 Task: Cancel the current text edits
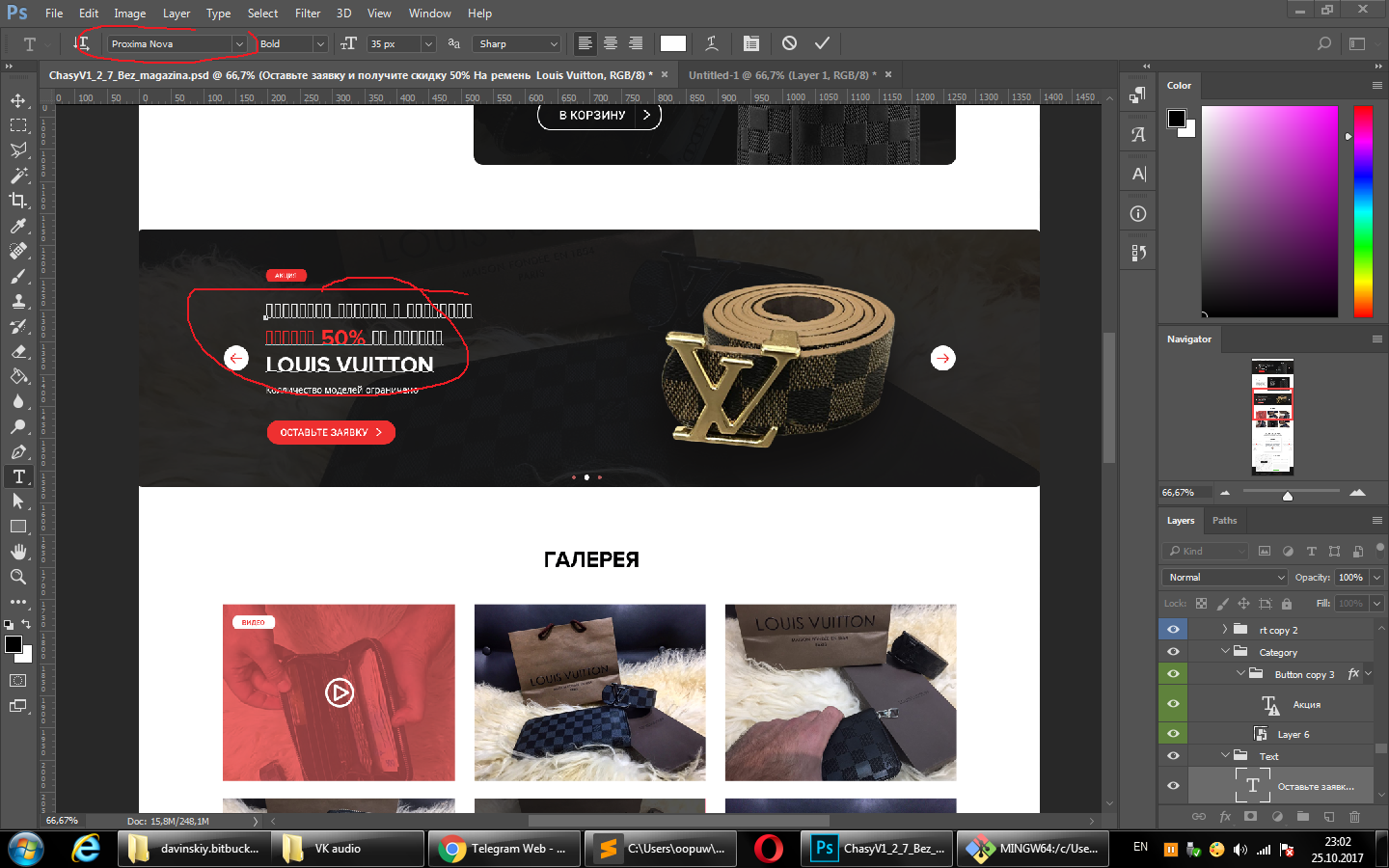click(x=789, y=43)
